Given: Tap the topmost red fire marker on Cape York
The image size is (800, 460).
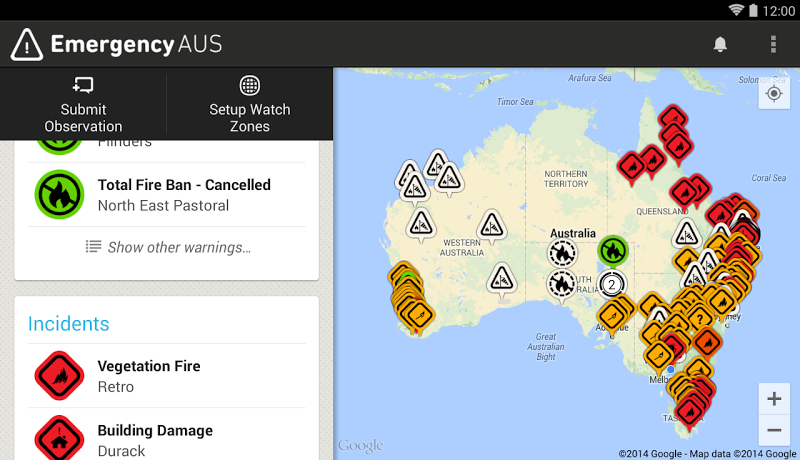Looking at the screenshot, I should pyautogui.click(x=673, y=118).
